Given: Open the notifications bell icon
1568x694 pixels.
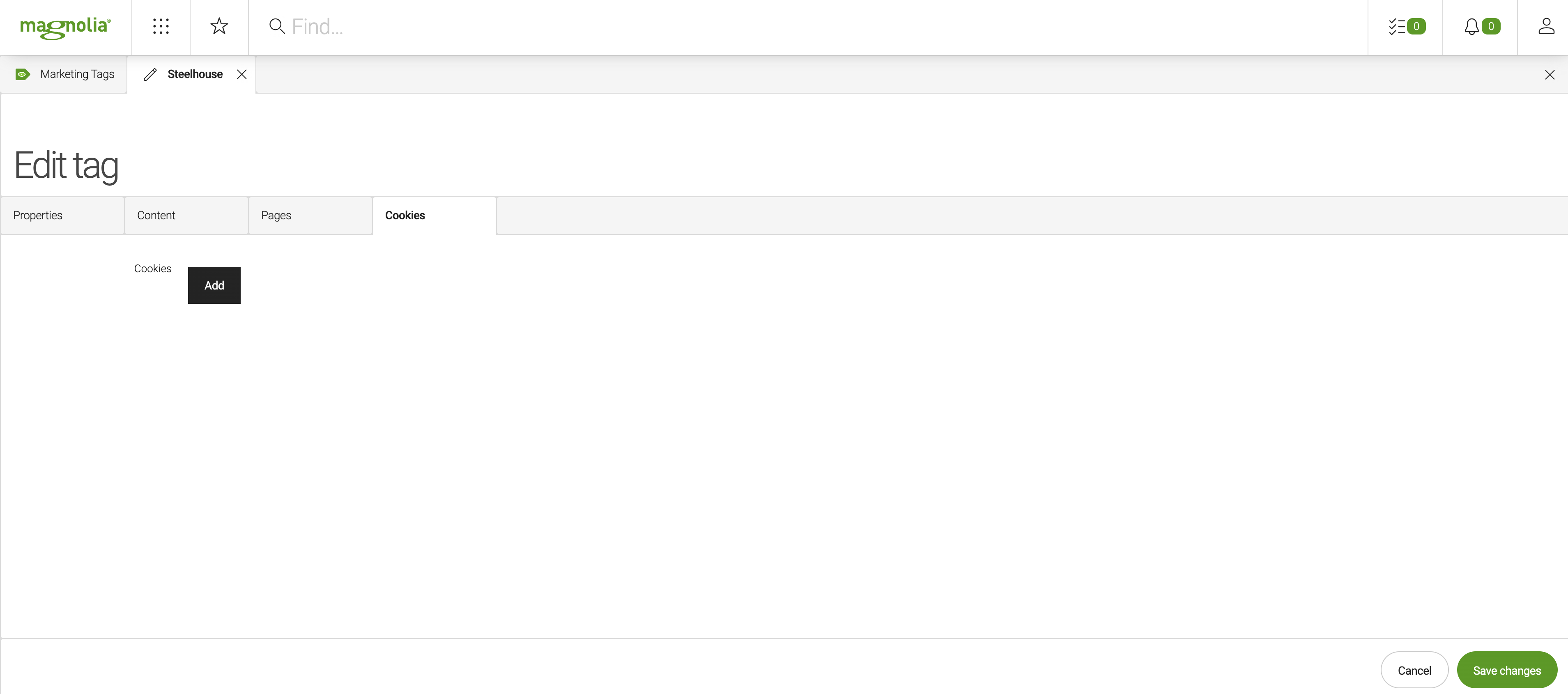Looking at the screenshot, I should pyautogui.click(x=1472, y=26).
